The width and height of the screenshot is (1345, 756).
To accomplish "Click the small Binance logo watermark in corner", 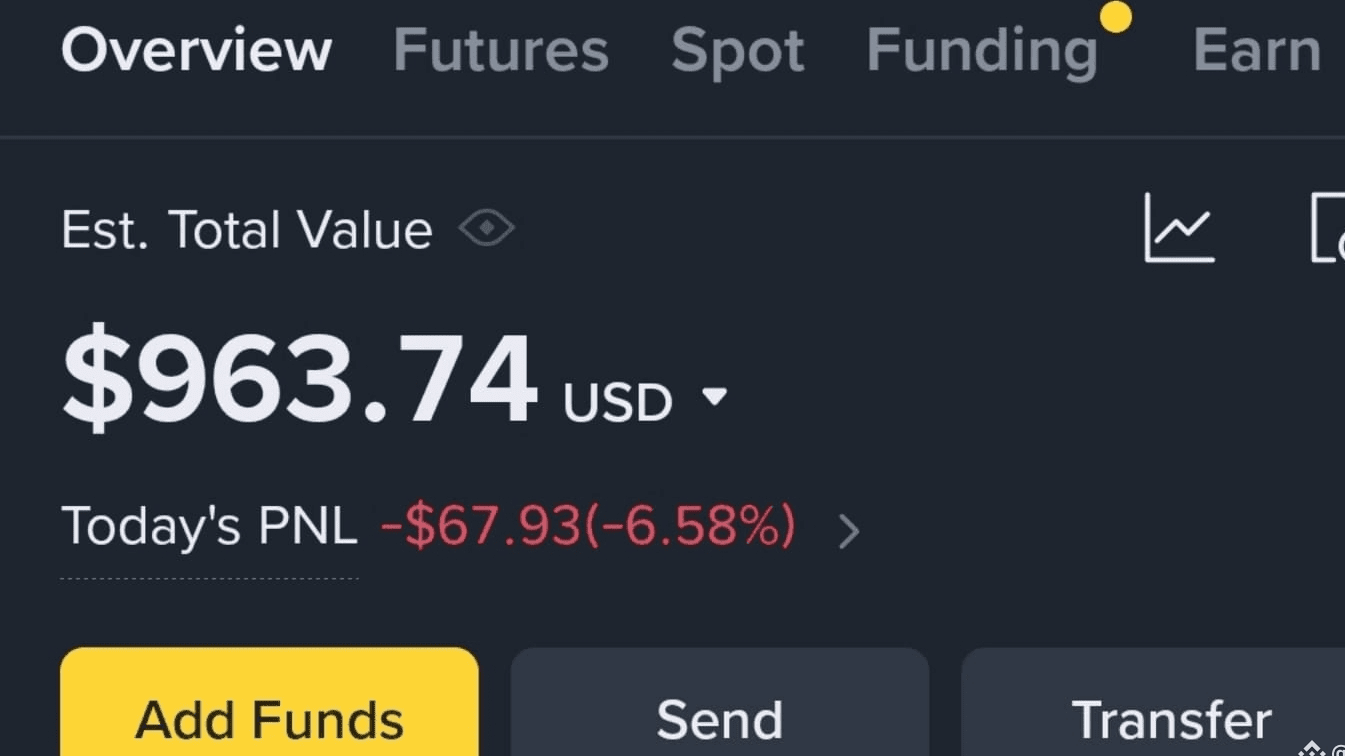I will click(x=1312, y=748).
